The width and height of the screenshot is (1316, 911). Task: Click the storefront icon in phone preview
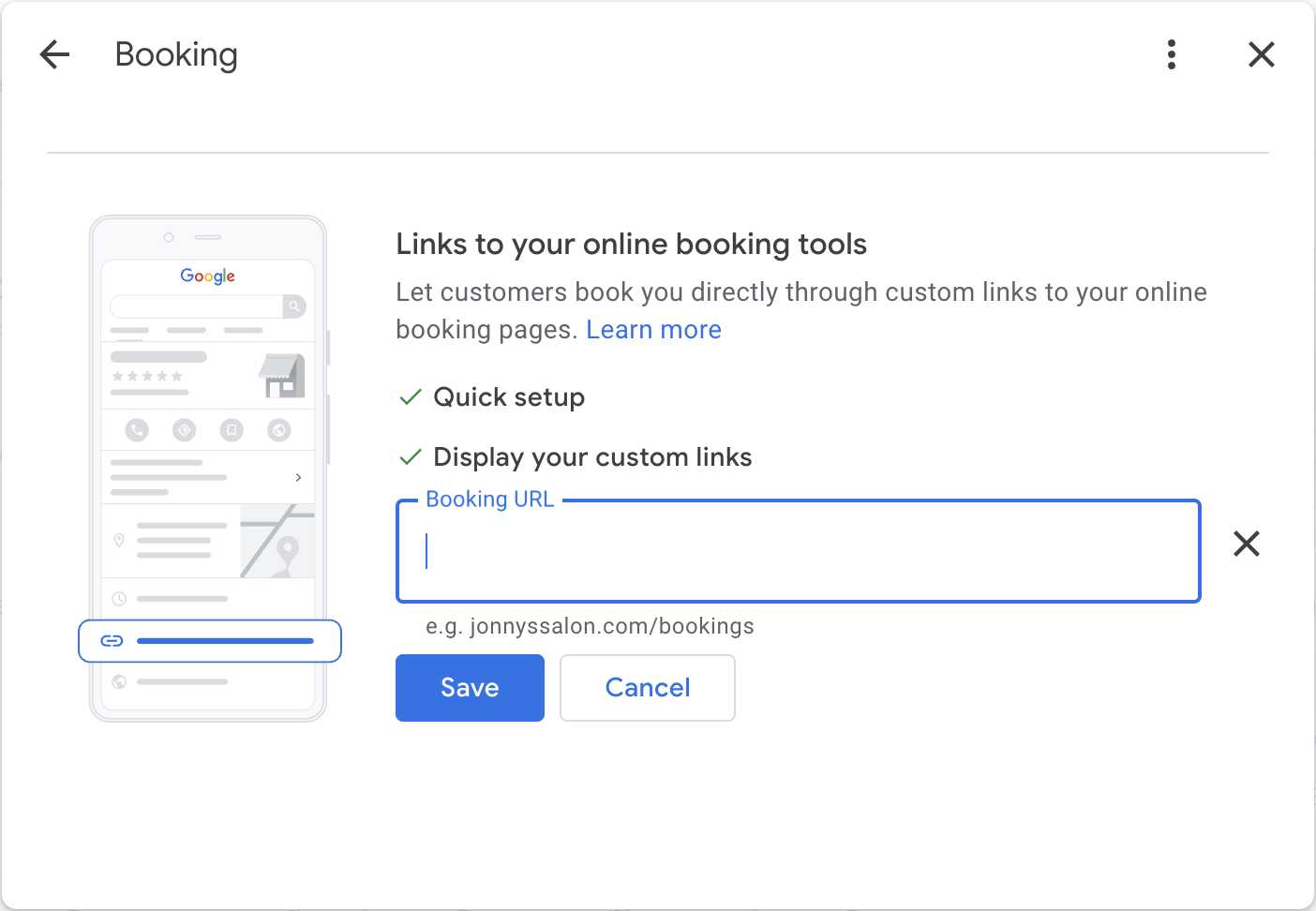click(282, 376)
